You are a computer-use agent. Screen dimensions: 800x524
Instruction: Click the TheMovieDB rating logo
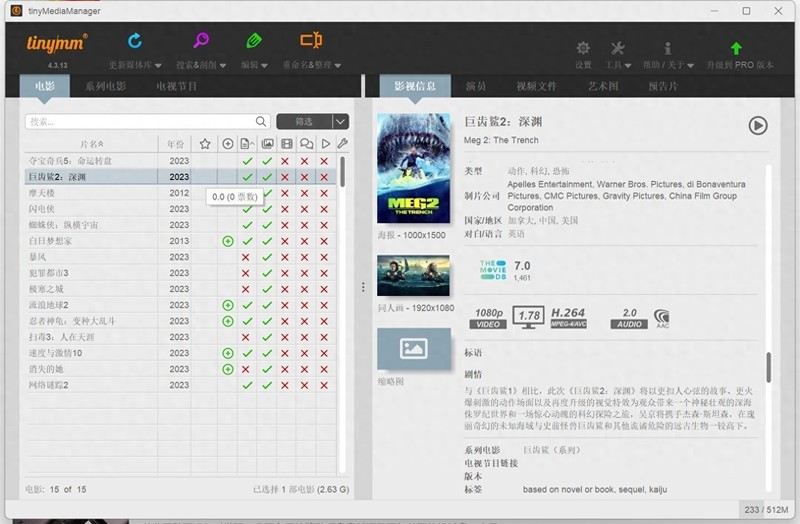pyautogui.click(x=493, y=270)
